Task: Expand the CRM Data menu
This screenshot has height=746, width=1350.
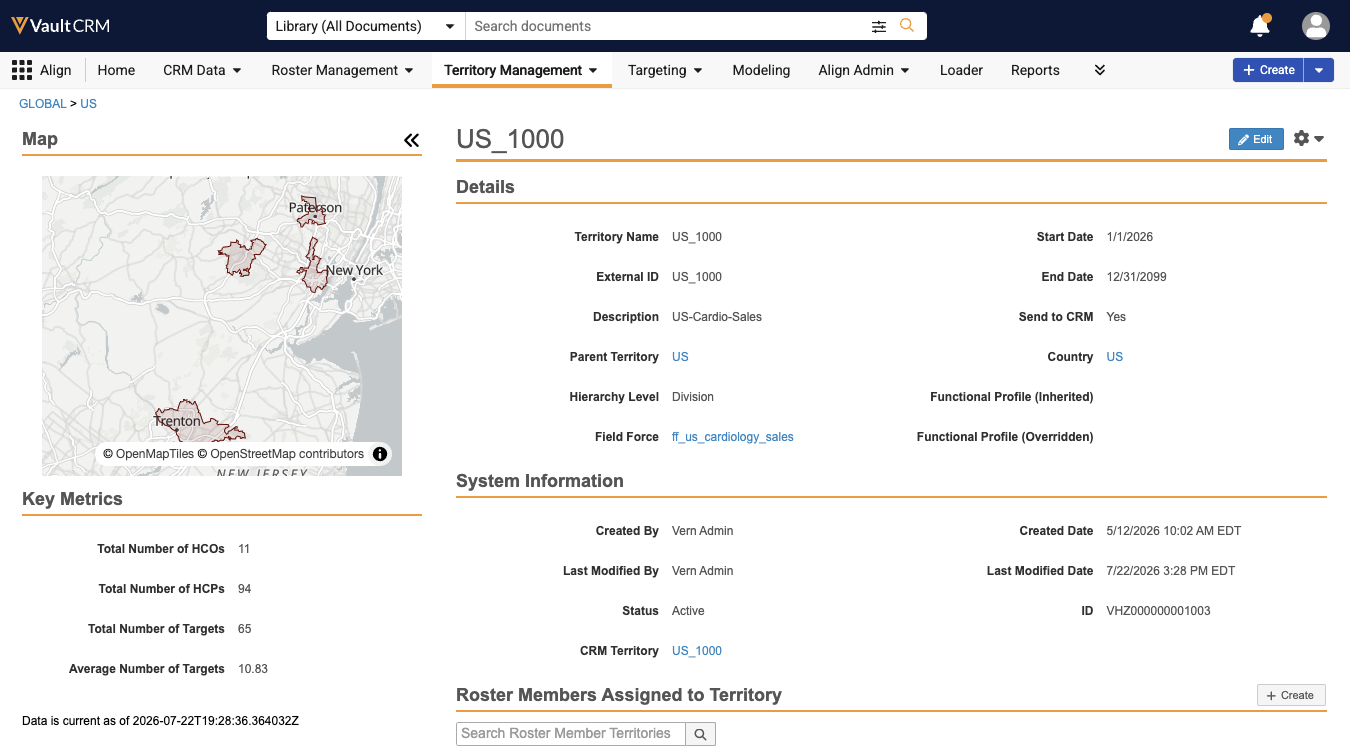Action: tap(202, 70)
